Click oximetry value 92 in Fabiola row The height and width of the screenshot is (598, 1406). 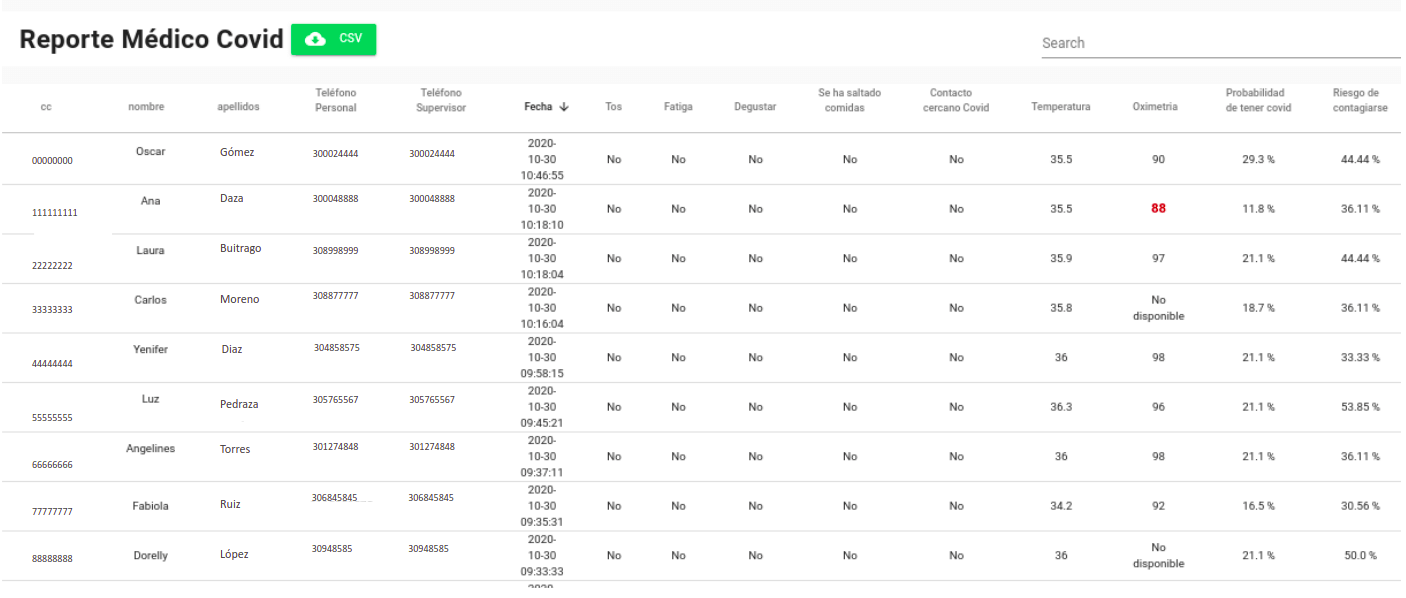click(x=1158, y=506)
